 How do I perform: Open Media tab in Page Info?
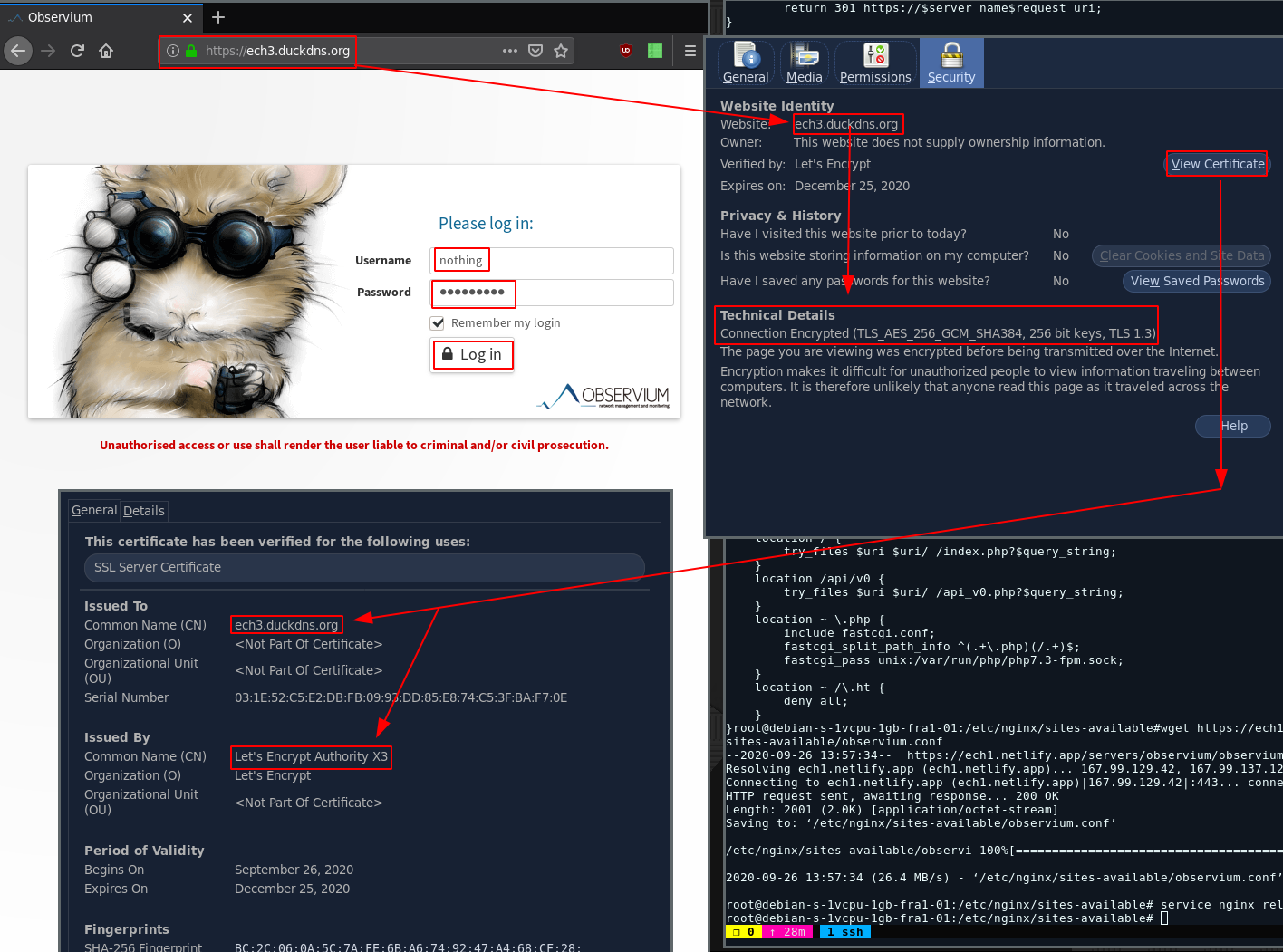(x=805, y=63)
